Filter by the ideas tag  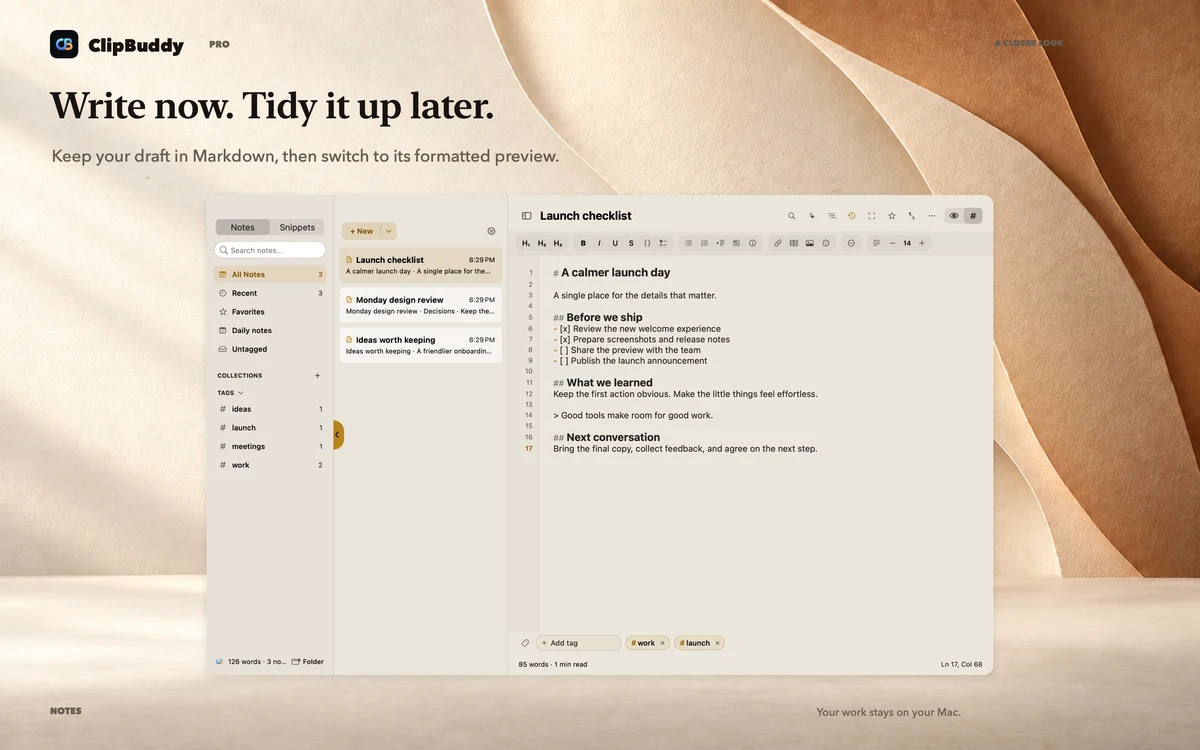(x=270, y=409)
